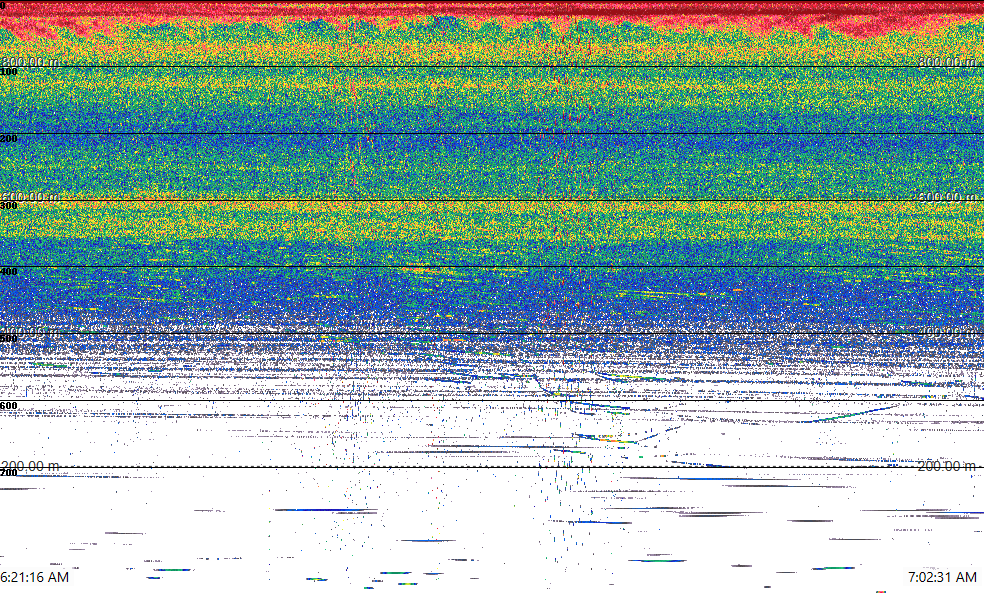
Task: Select the 700 depth scale label
Action: [x=9, y=472]
